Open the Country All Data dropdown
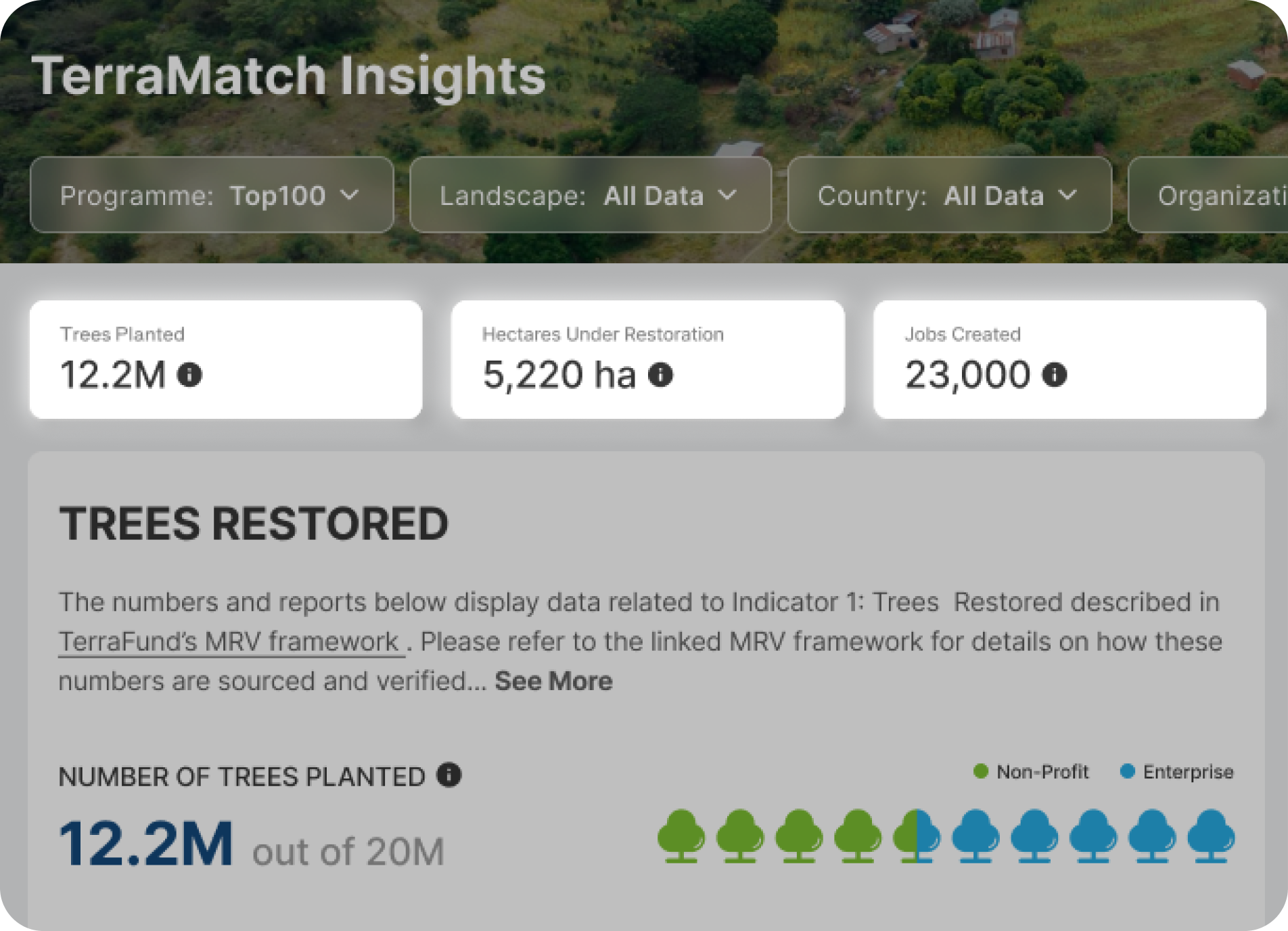1288x931 pixels. click(948, 196)
